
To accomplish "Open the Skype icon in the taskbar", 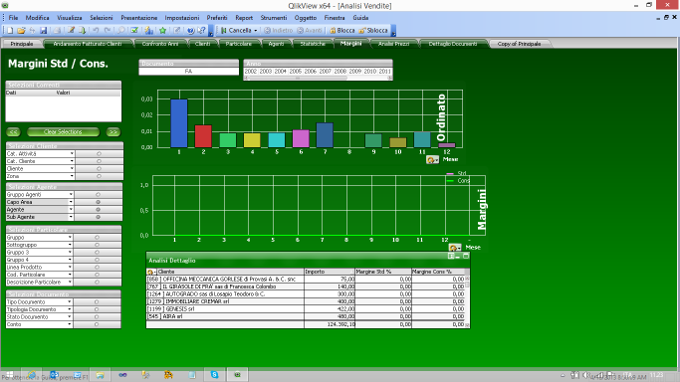I will coord(215,375).
